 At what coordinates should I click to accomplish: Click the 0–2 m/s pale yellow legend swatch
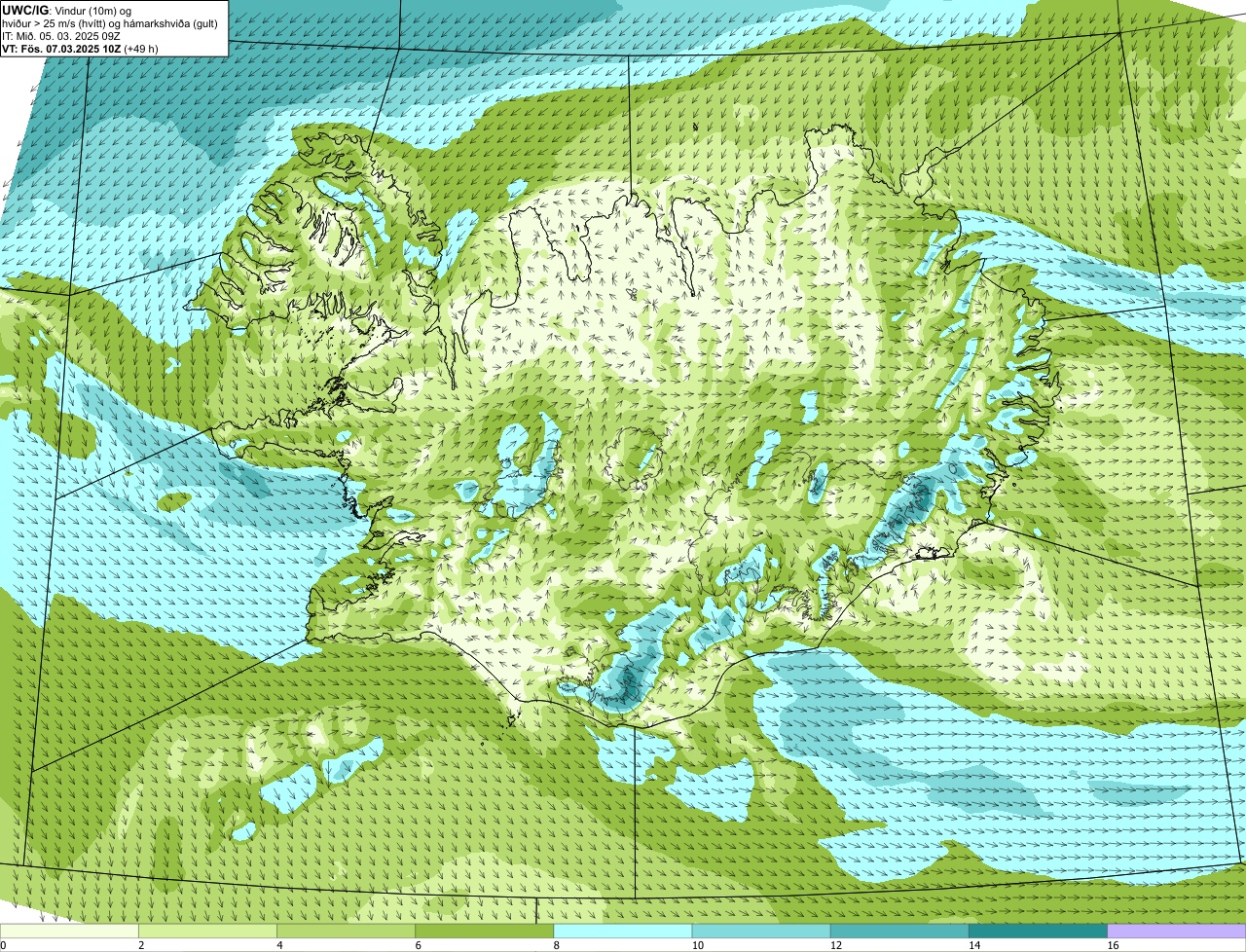pyautogui.click(x=69, y=931)
